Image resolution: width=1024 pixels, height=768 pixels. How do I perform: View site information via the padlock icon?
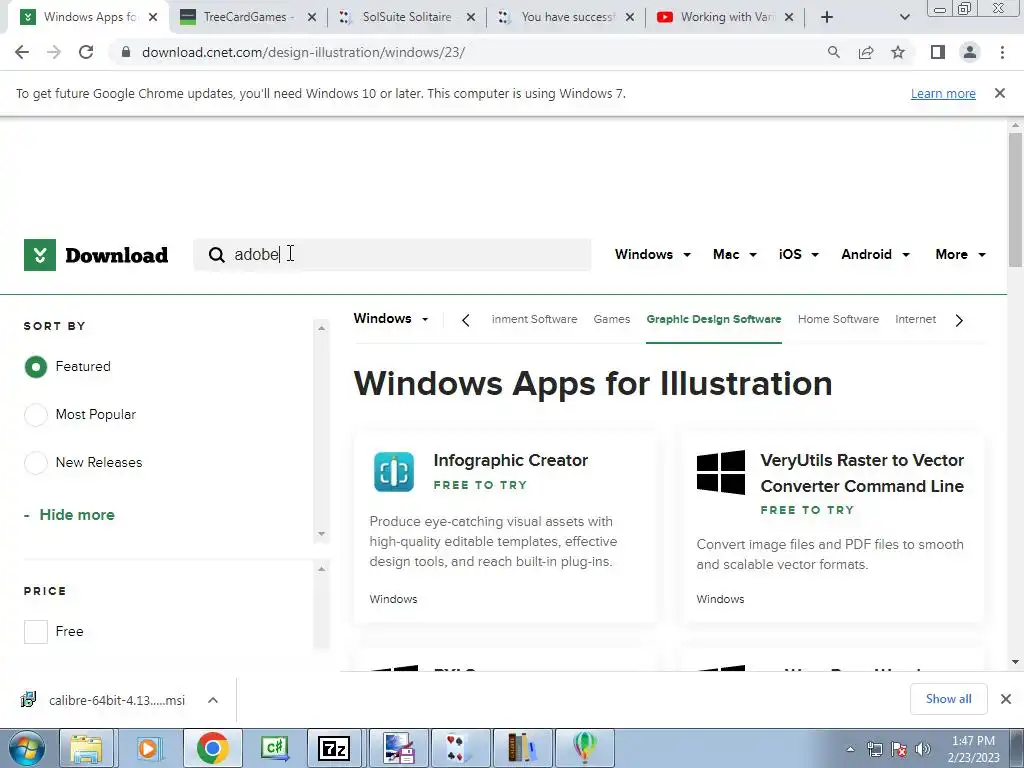(x=126, y=52)
